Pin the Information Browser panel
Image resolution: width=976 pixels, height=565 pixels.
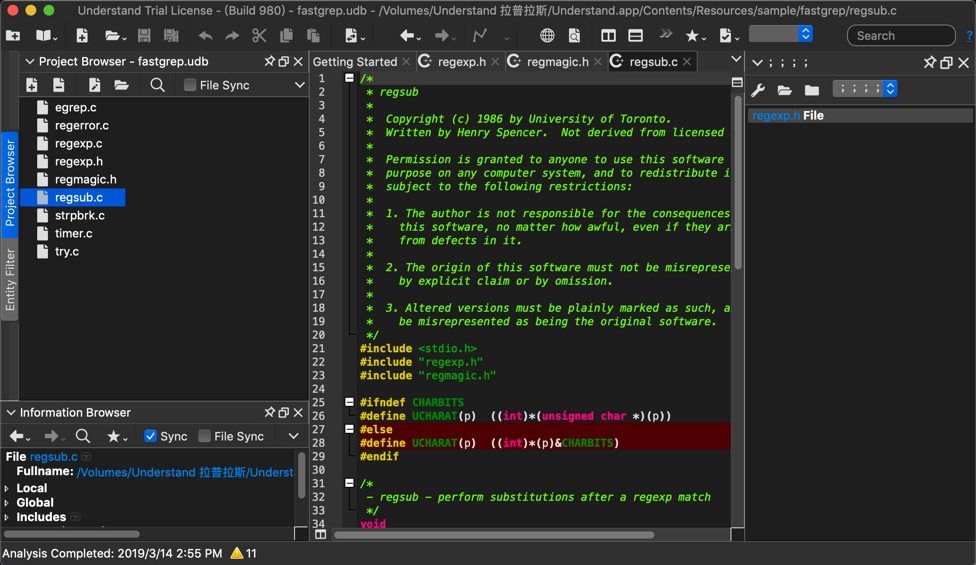269,412
